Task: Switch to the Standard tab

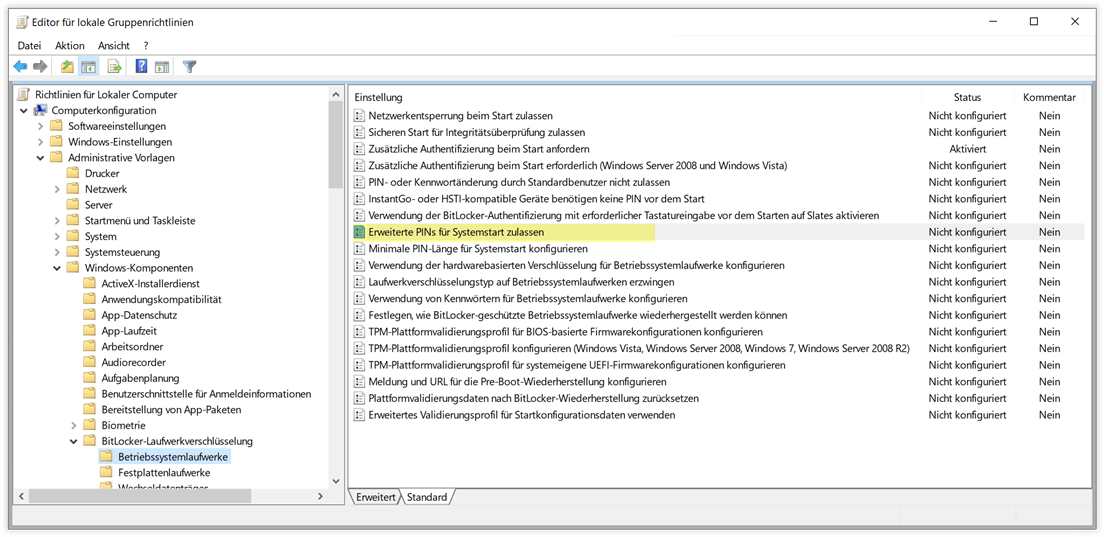Action: (x=427, y=497)
